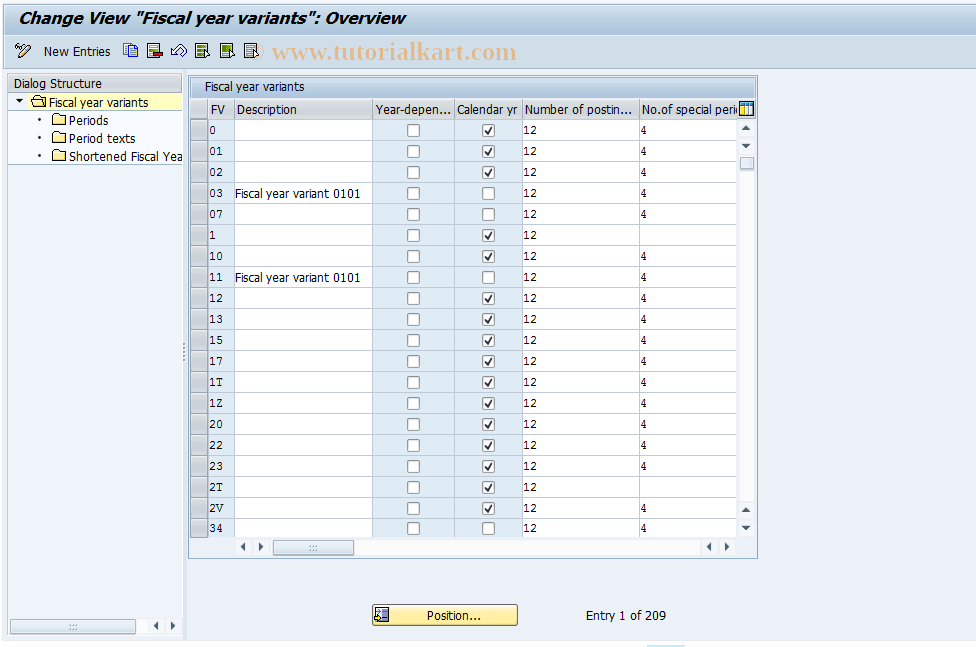Click the Copy As toolbar icon
Viewport: 976px width, 647px height.
(130, 50)
